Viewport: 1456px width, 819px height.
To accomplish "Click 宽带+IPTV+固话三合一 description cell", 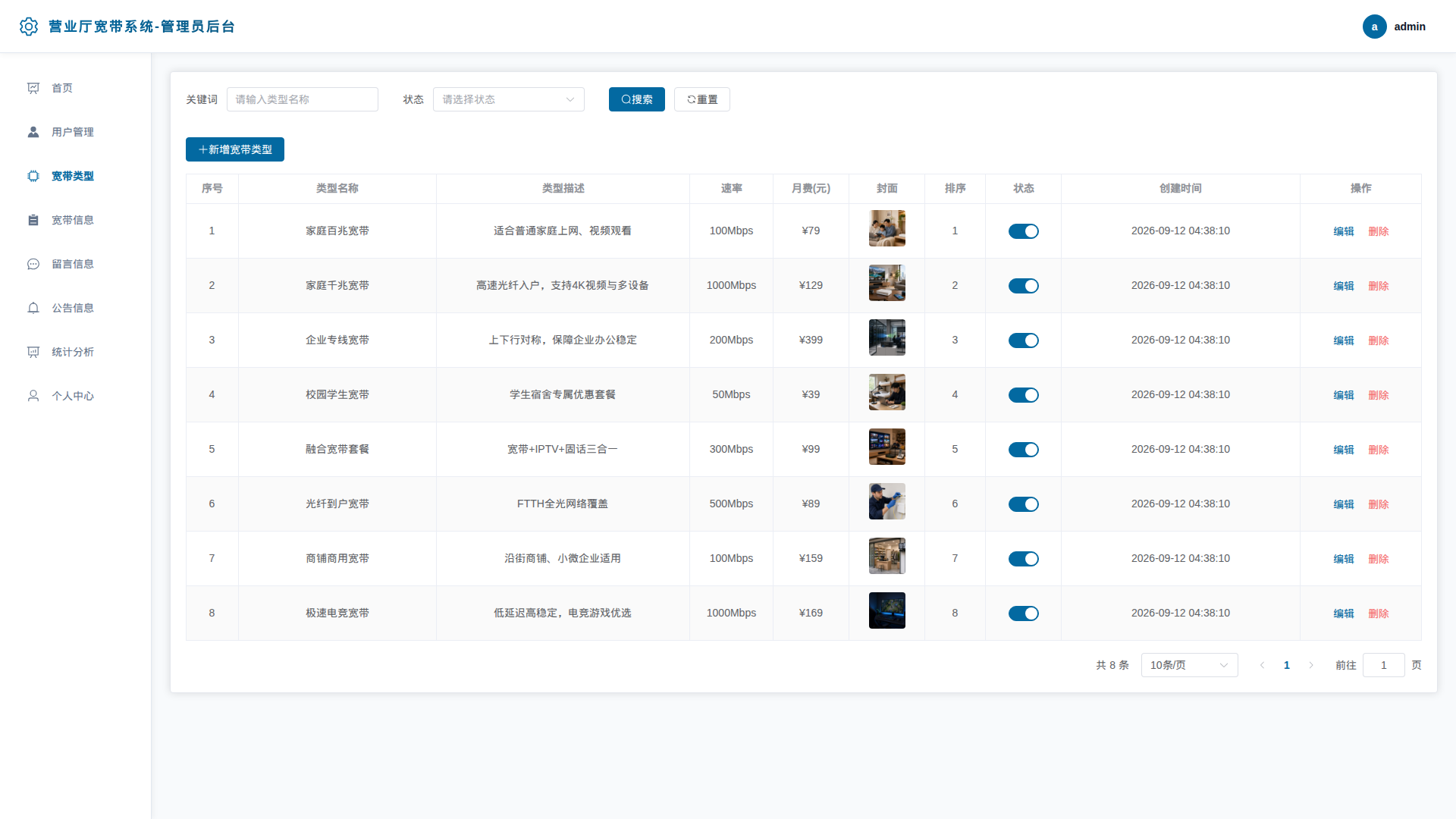I will (x=563, y=449).
